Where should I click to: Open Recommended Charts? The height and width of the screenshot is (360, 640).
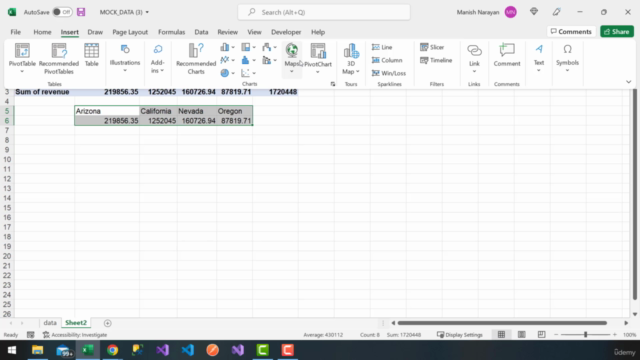point(196,59)
